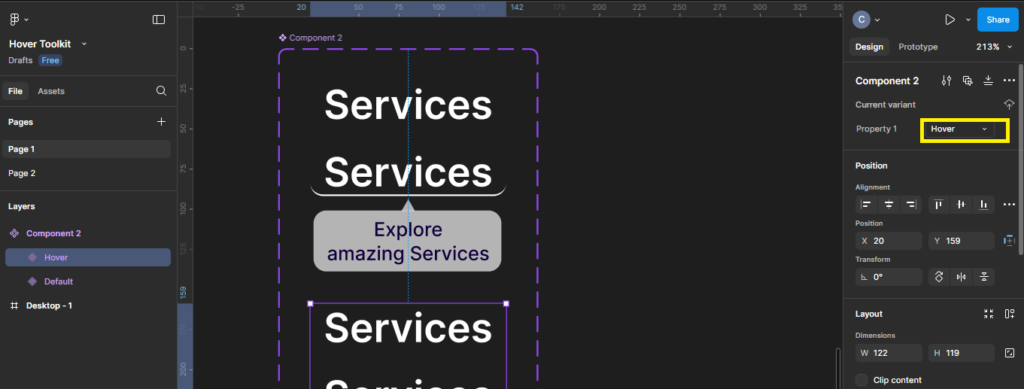Switch to the Prototype tab

tap(918, 47)
